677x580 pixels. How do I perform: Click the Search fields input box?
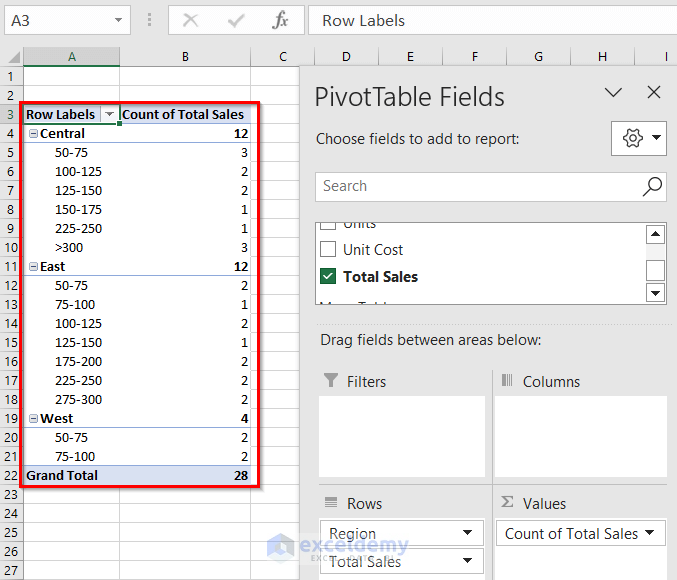[x=480, y=186]
